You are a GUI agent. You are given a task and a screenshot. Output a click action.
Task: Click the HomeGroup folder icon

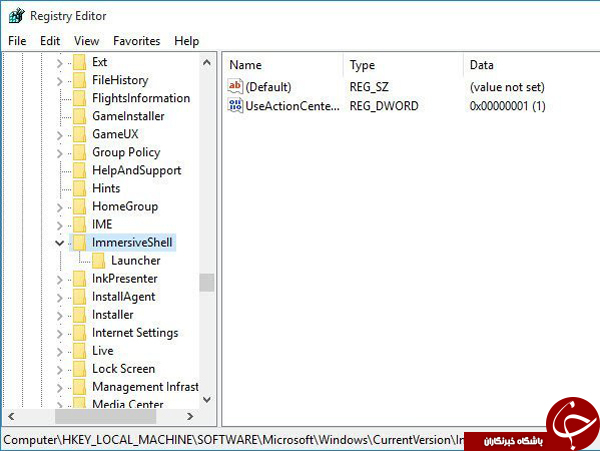coord(79,206)
